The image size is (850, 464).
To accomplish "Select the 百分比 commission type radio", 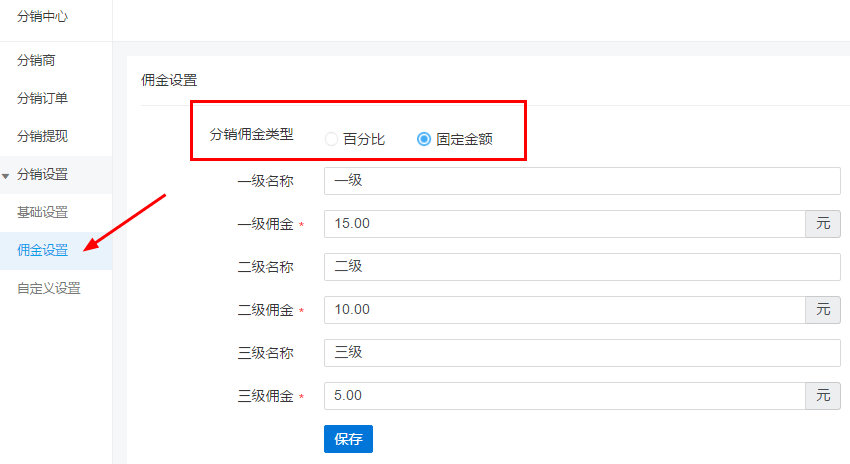I will (x=331, y=140).
